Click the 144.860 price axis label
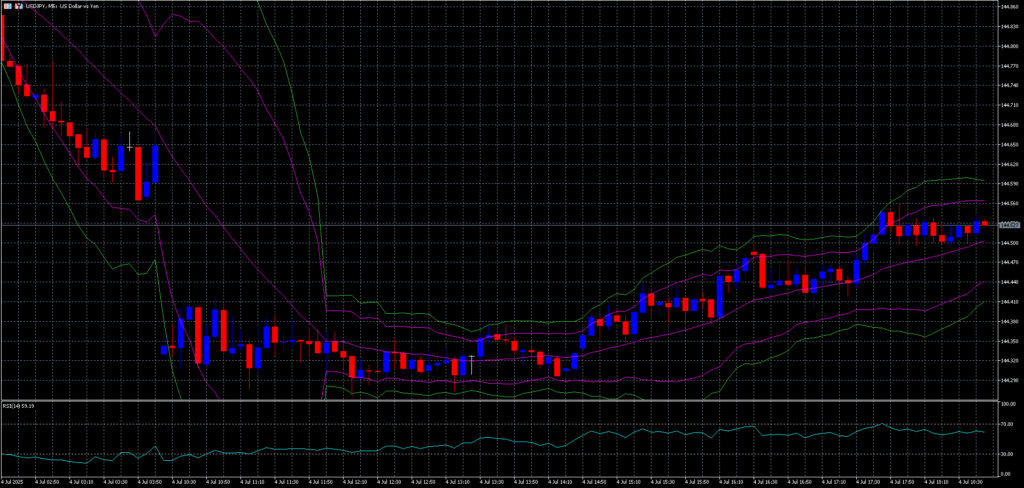The height and width of the screenshot is (488, 1024). 1010,7
